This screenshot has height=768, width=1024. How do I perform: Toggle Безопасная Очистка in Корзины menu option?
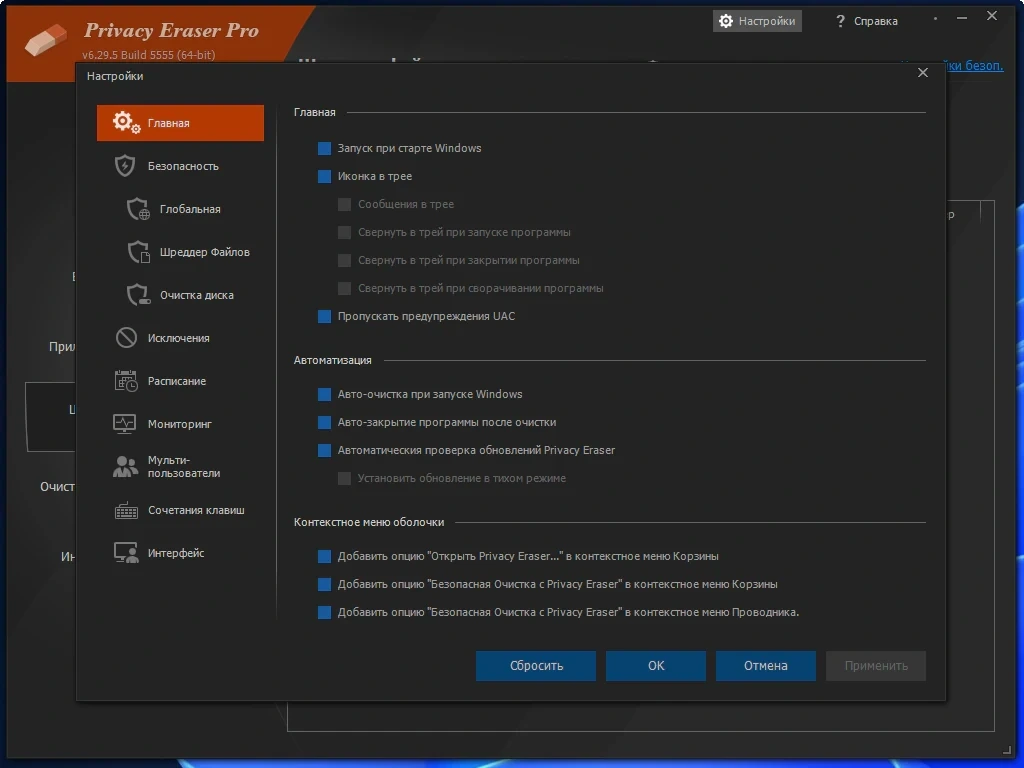(x=324, y=584)
